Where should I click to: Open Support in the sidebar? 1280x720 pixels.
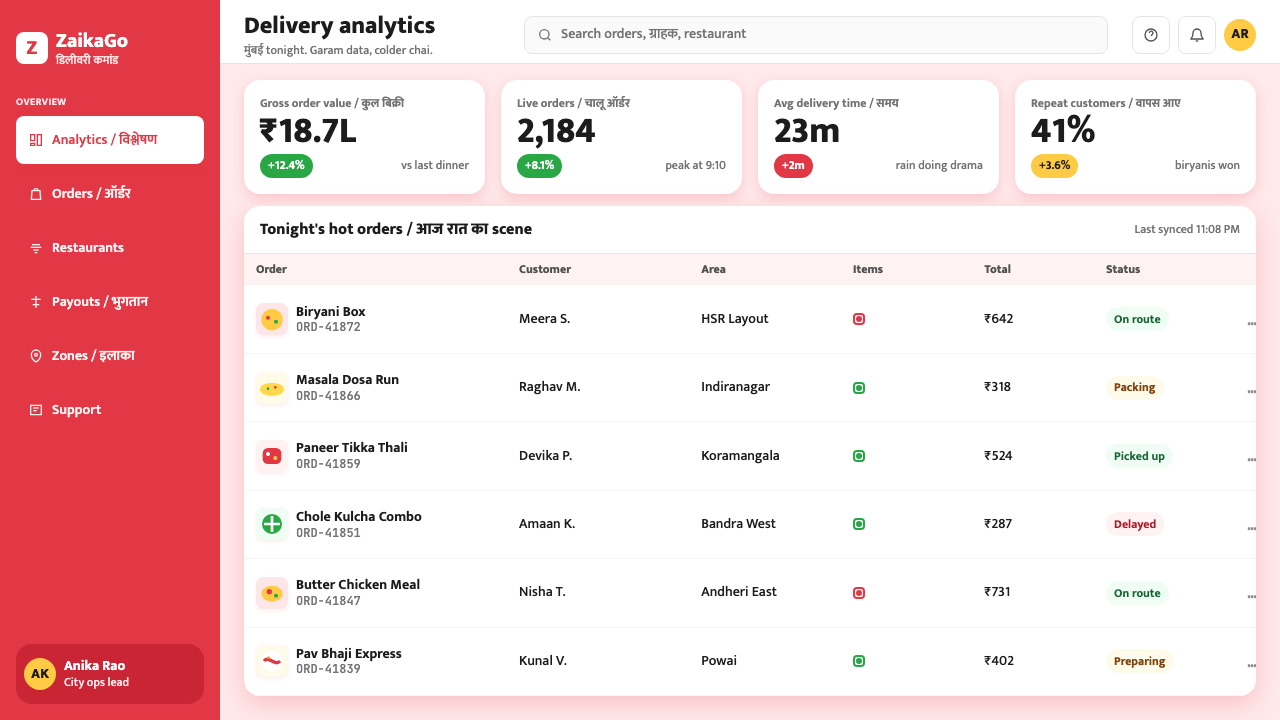(x=110, y=410)
